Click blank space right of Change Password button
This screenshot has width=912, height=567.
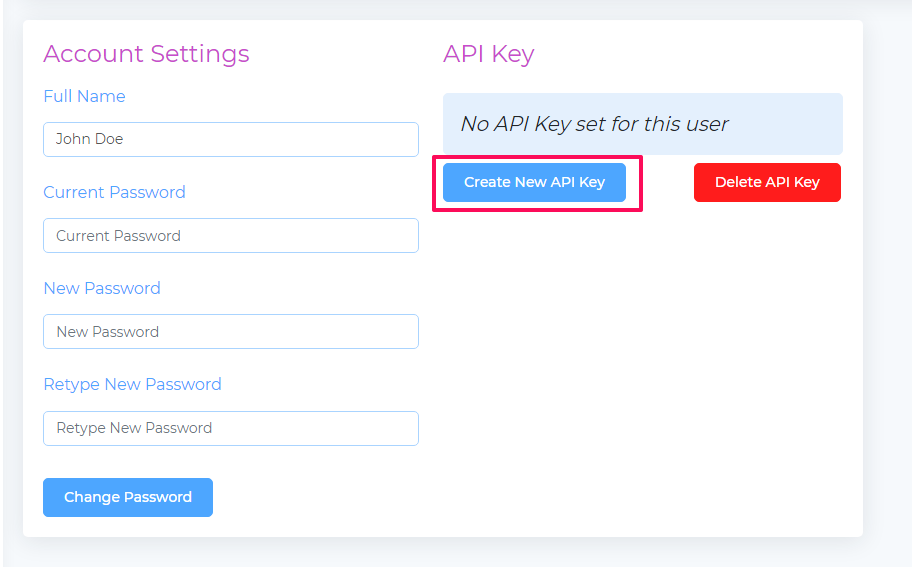(x=314, y=497)
